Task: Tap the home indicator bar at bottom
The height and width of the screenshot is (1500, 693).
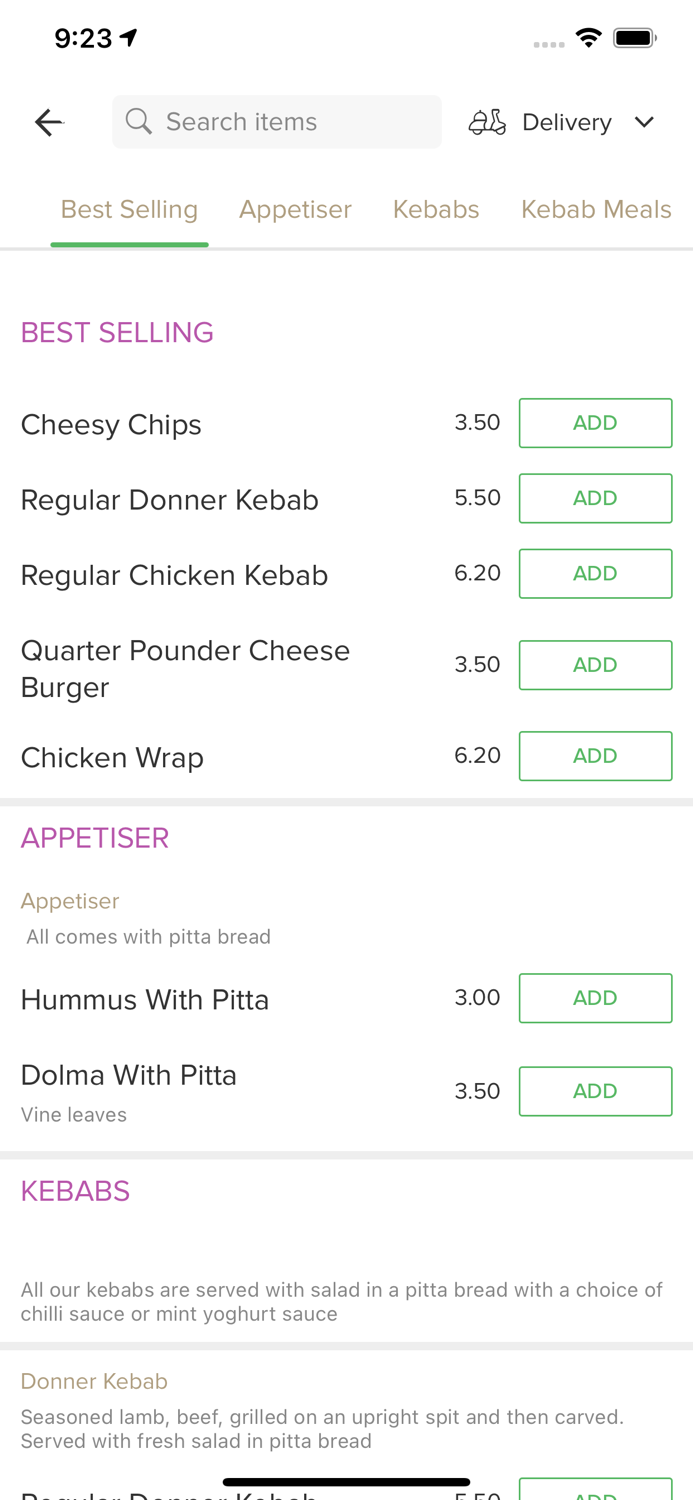Action: click(x=346, y=1482)
